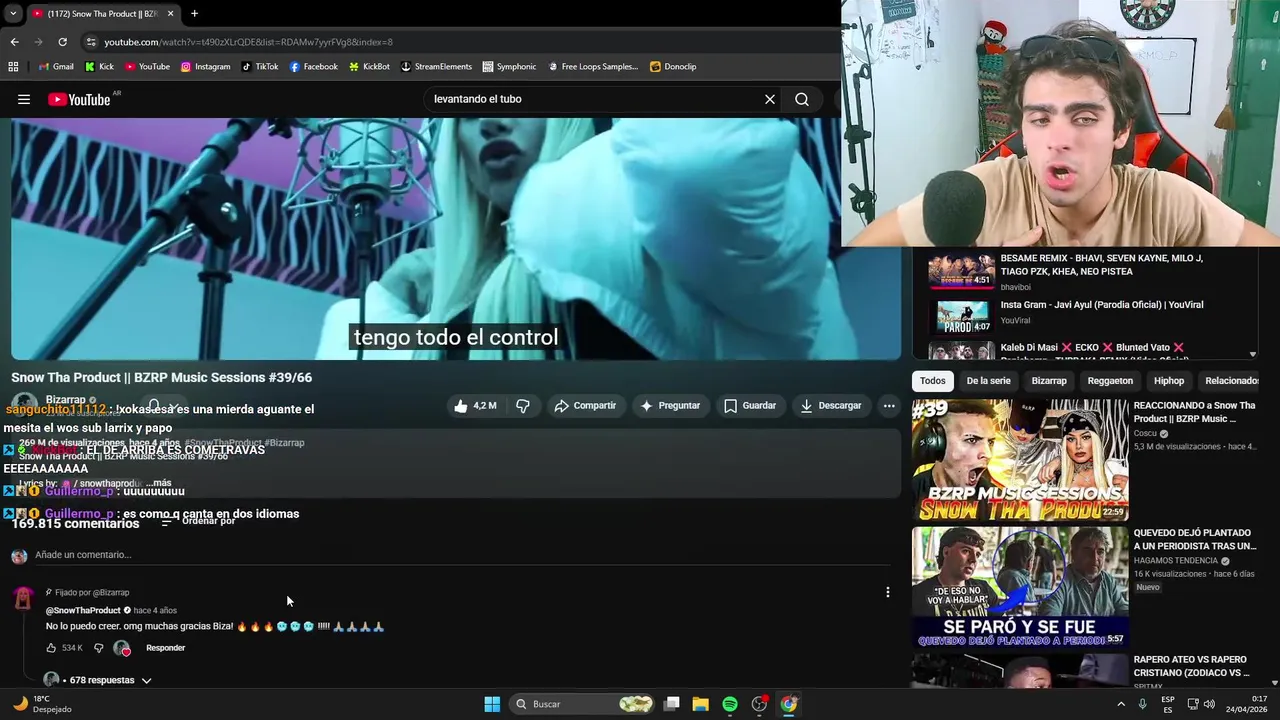Viewport: 1280px width, 720px height.
Task: Expand the description via '...más'
Action: pyautogui.click(x=158, y=483)
